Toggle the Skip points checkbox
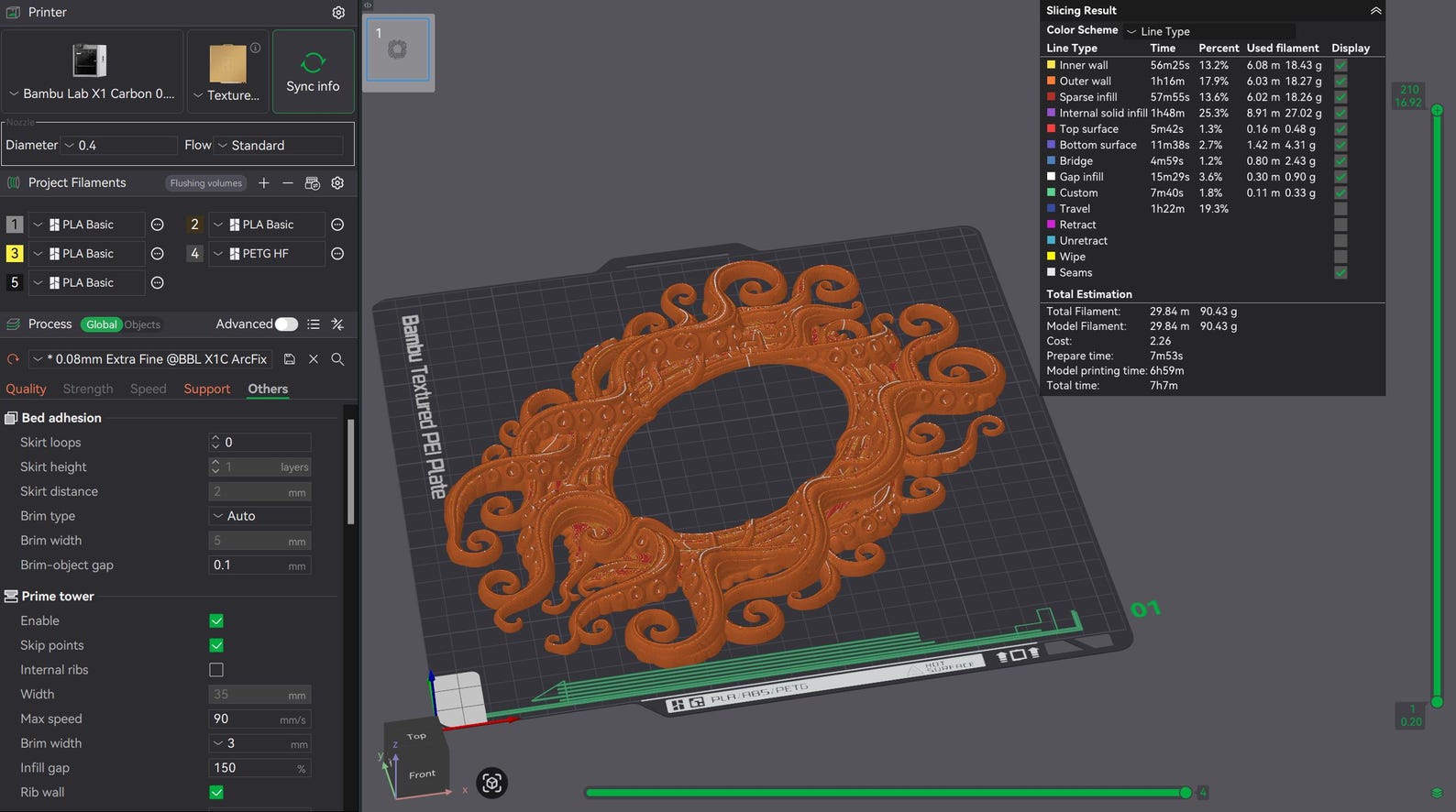This screenshot has width=1456, height=812. coord(216,645)
